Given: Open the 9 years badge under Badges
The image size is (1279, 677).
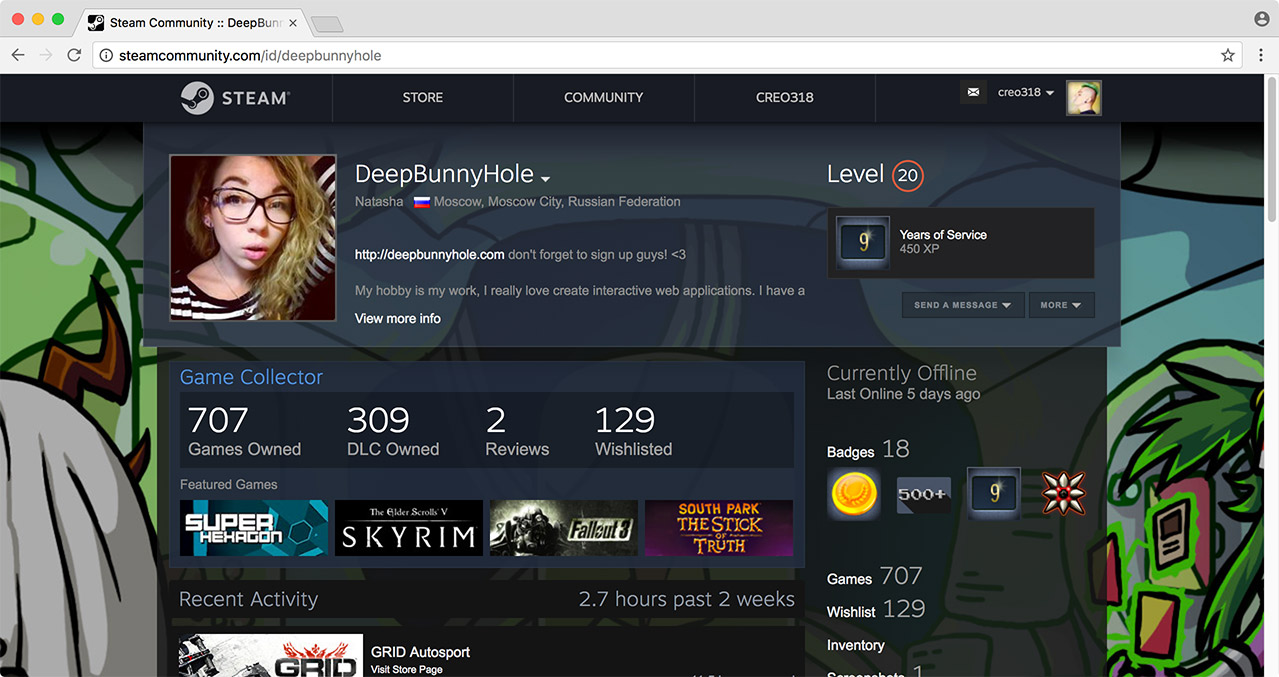Looking at the screenshot, I should tap(994, 493).
